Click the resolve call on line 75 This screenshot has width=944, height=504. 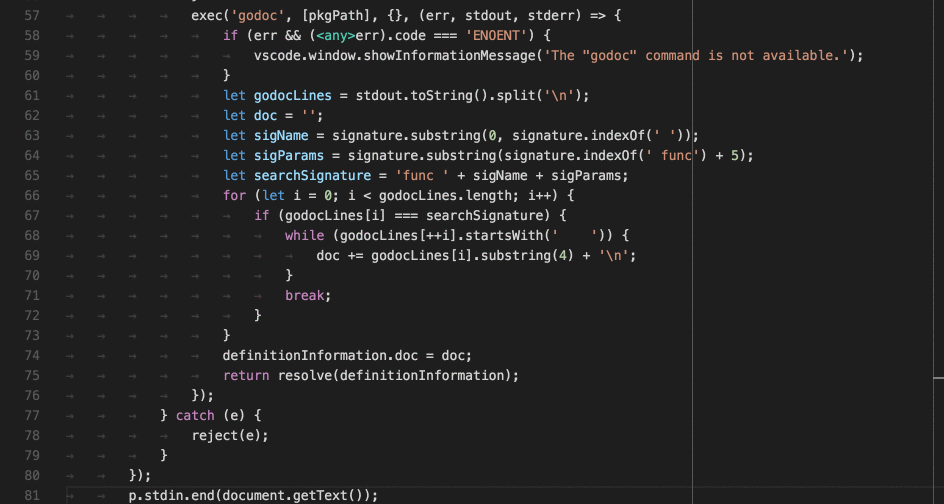tap(304, 376)
